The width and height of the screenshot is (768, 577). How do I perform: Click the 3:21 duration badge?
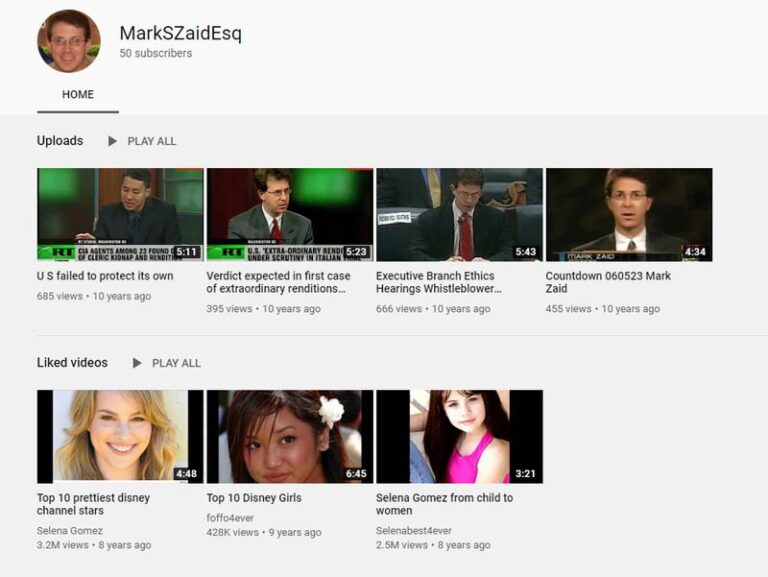pyautogui.click(x=526, y=474)
